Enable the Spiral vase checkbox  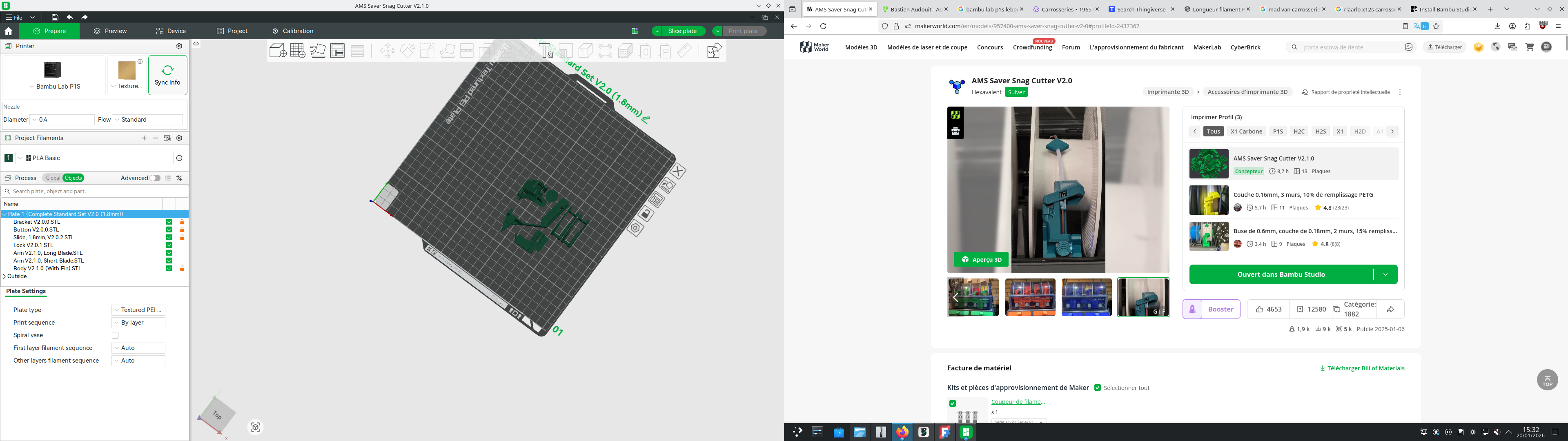(x=115, y=336)
